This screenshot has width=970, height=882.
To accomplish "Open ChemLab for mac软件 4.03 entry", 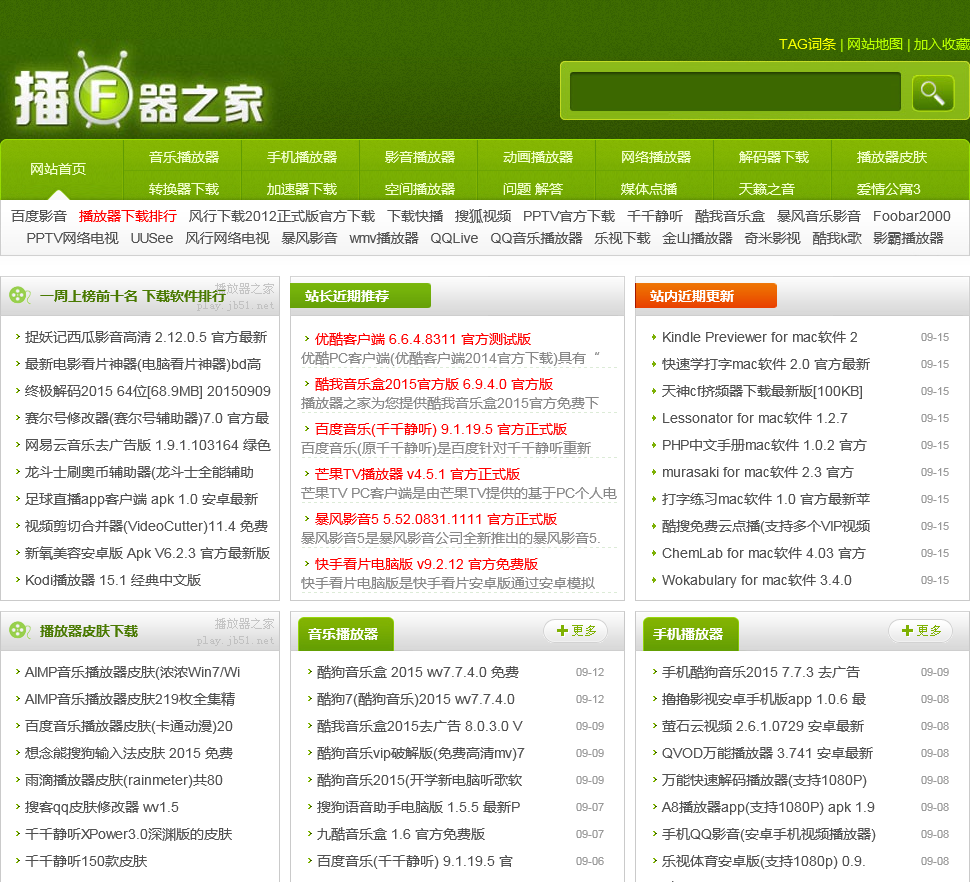I will [764, 553].
